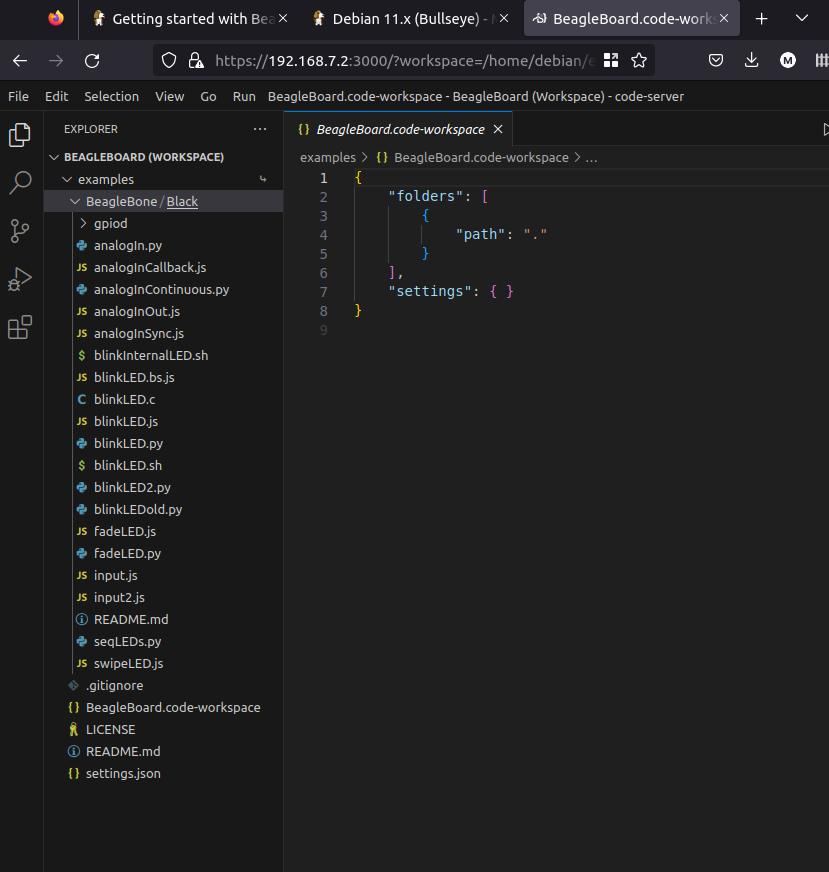Viewport: 829px width, 872px height.
Task: Open input.js file
Action: tap(116, 576)
